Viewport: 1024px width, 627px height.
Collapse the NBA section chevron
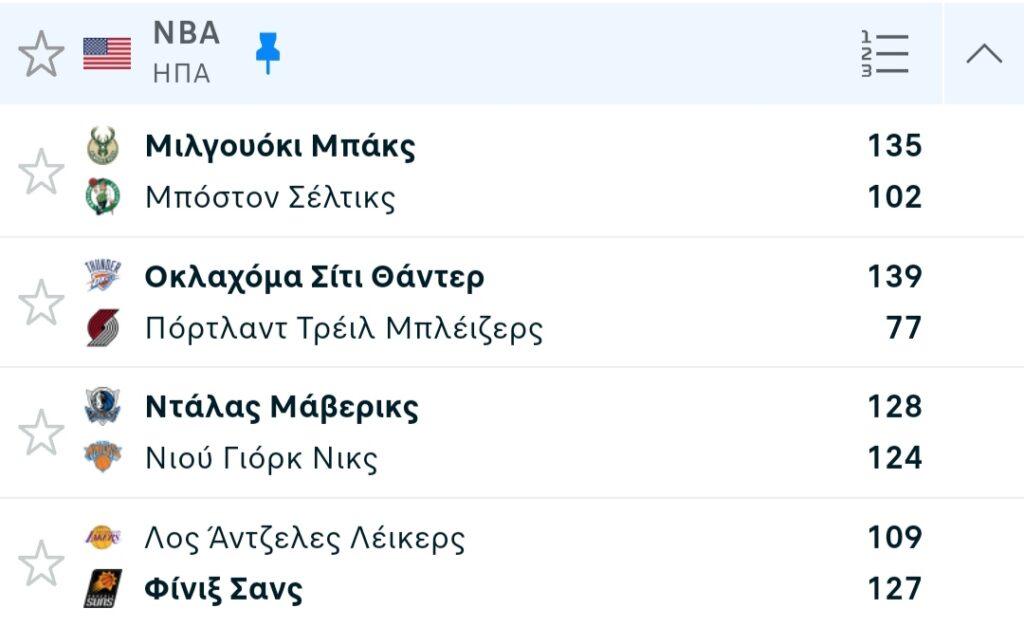pyautogui.click(x=984, y=54)
